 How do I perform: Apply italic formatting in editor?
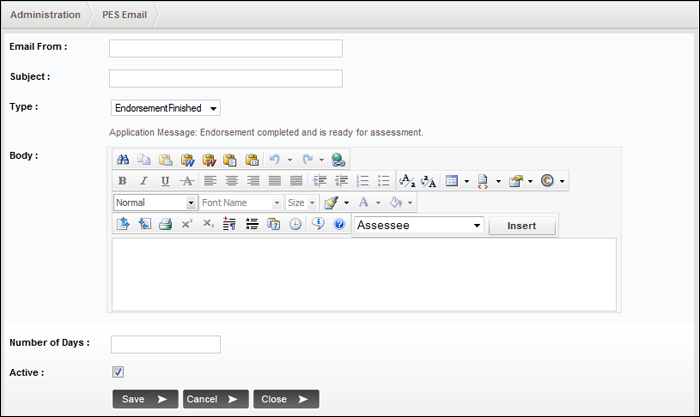[143, 181]
